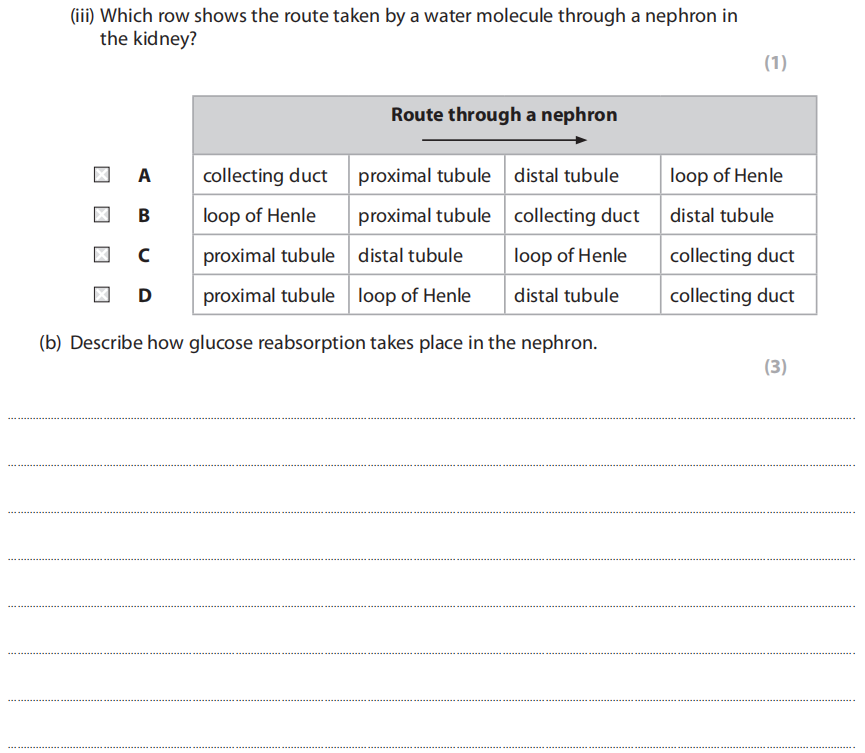Viewport: 865px width, 753px height.
Task: Click 'loop of Henle' cell in row B
Action: coord(259,216)
